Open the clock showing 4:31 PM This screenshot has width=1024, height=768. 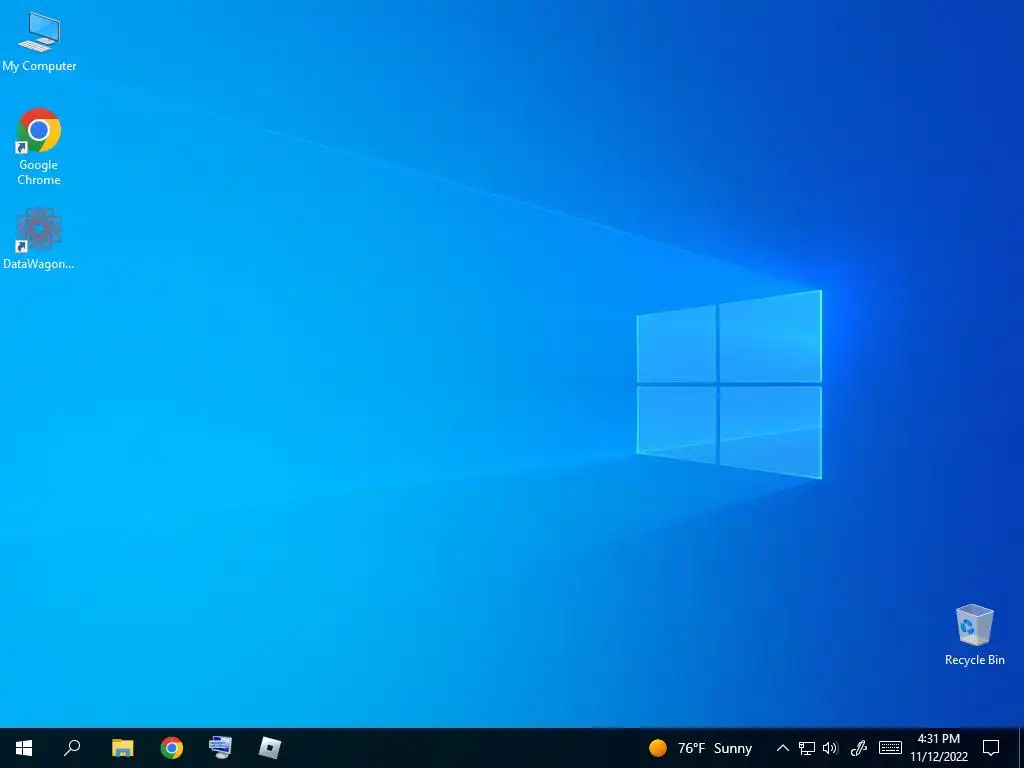click(939, 748)
